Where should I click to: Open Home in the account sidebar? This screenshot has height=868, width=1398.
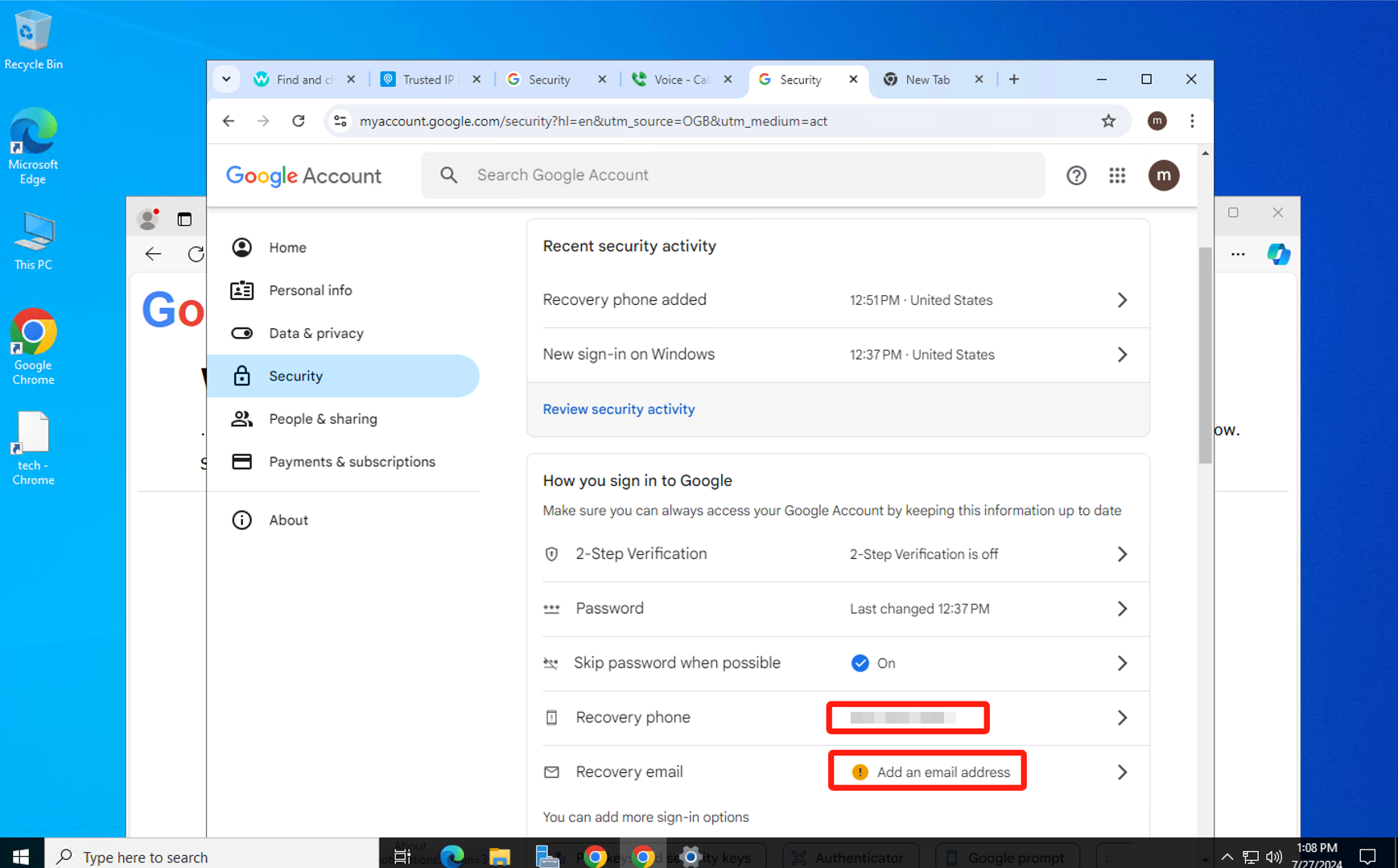pos(343,248)
